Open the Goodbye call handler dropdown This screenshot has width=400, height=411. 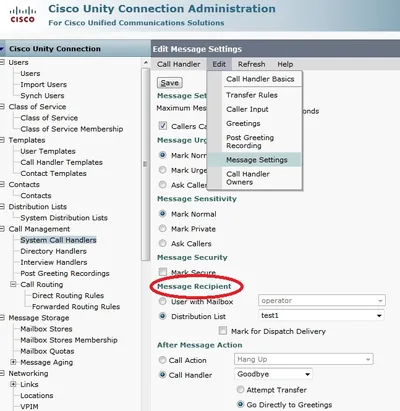coord(273,374)
